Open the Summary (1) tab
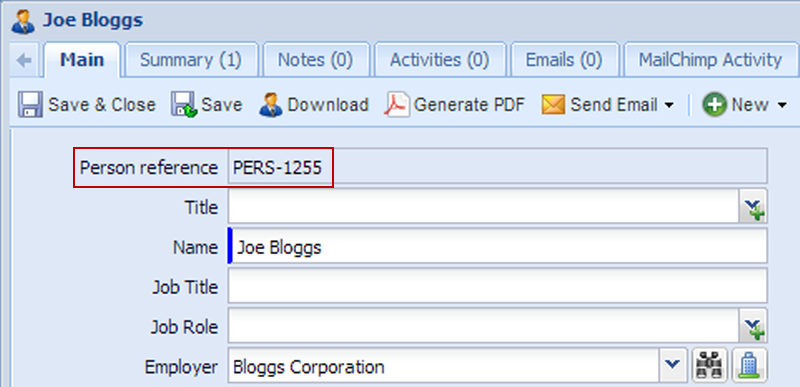Viewport: 800px width, 387px height. pyautogui.click(x=191, y=60)
